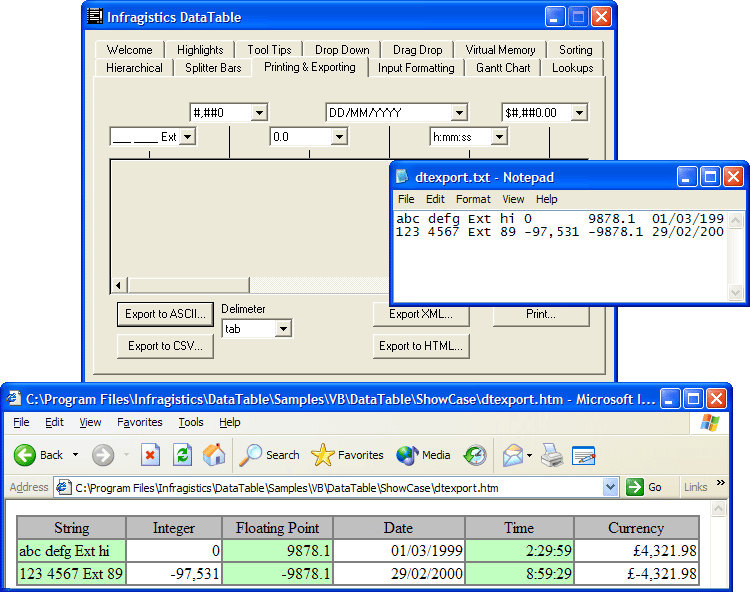
Task: Switch to the Hierarchical tab
Action: point(134,68)
